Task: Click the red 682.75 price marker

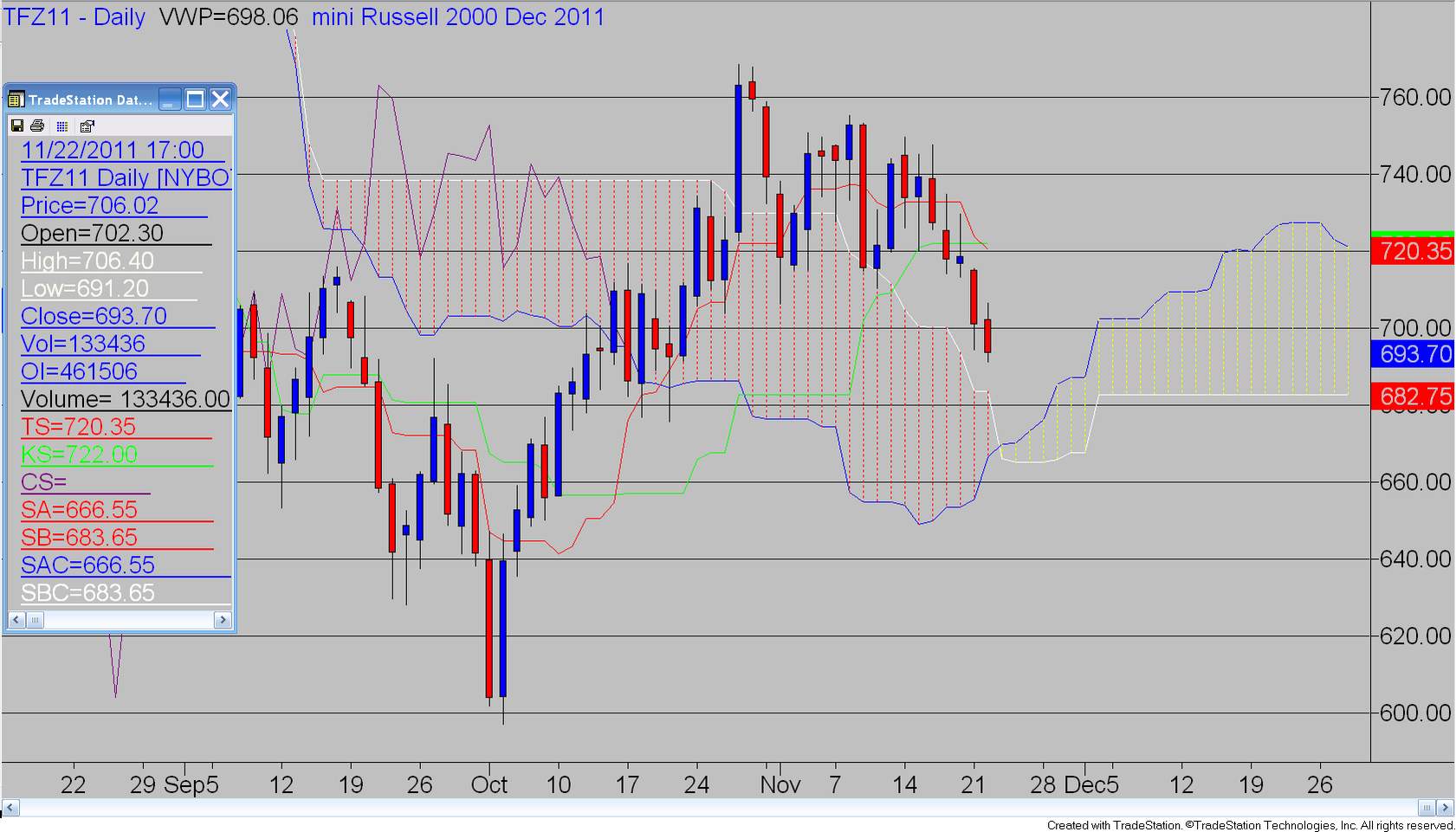Action: [1413, 396]
